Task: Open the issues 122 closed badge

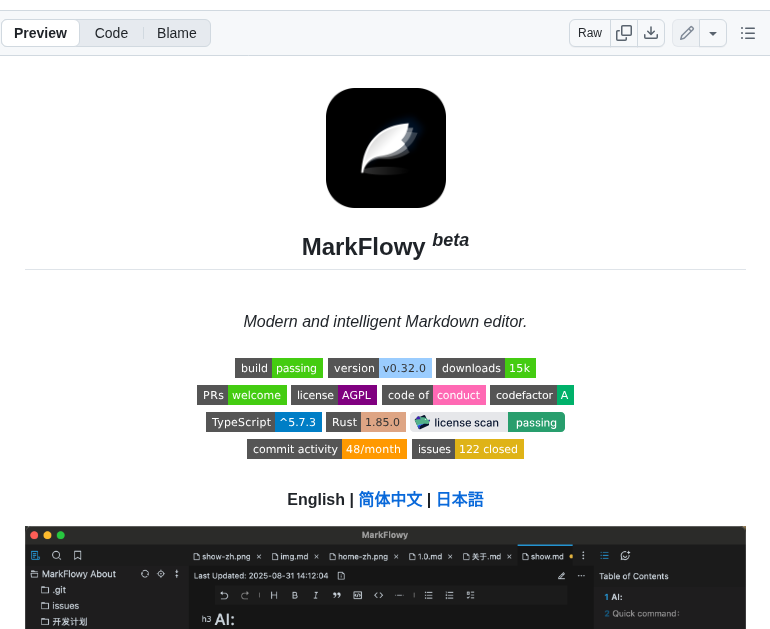Action: tap(468, 449)
